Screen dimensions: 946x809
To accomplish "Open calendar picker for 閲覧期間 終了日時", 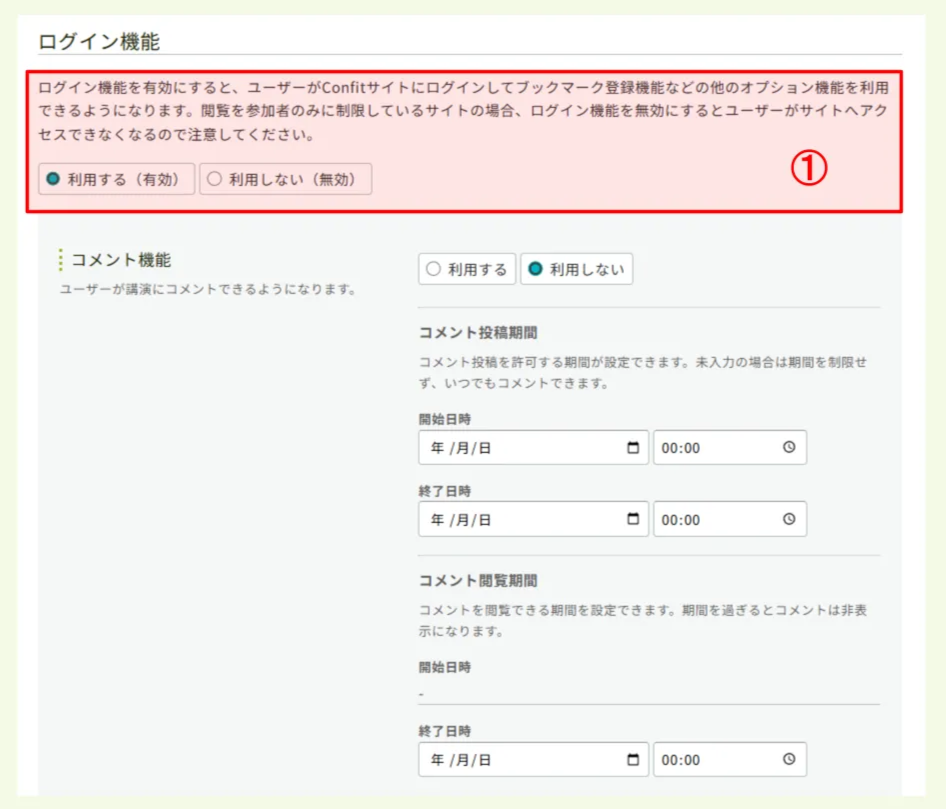I will click(633, 759).
